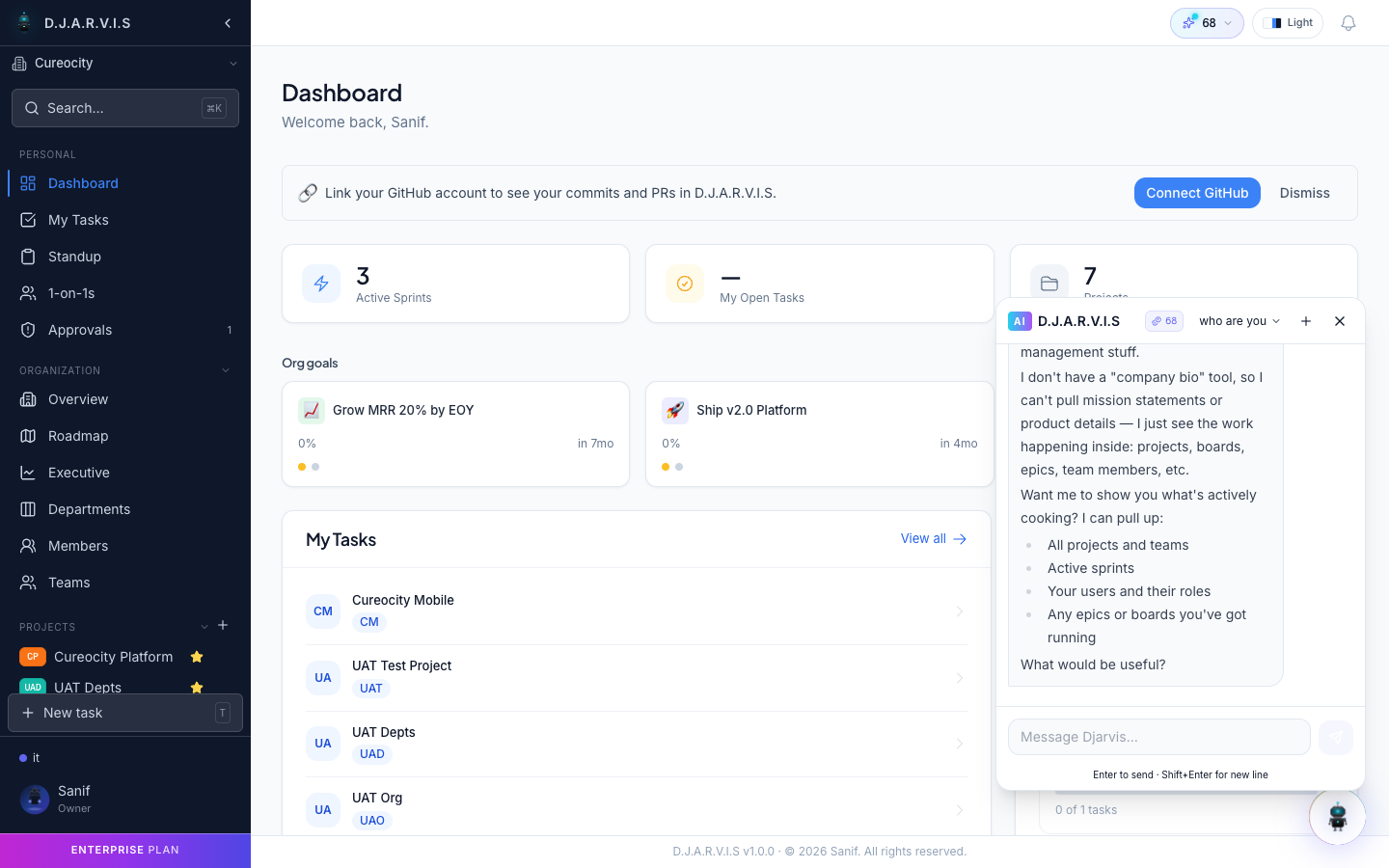Click the Executive chart icon
The height and width of the screenshot is (868, 1389).
click(x=28, y=473)
